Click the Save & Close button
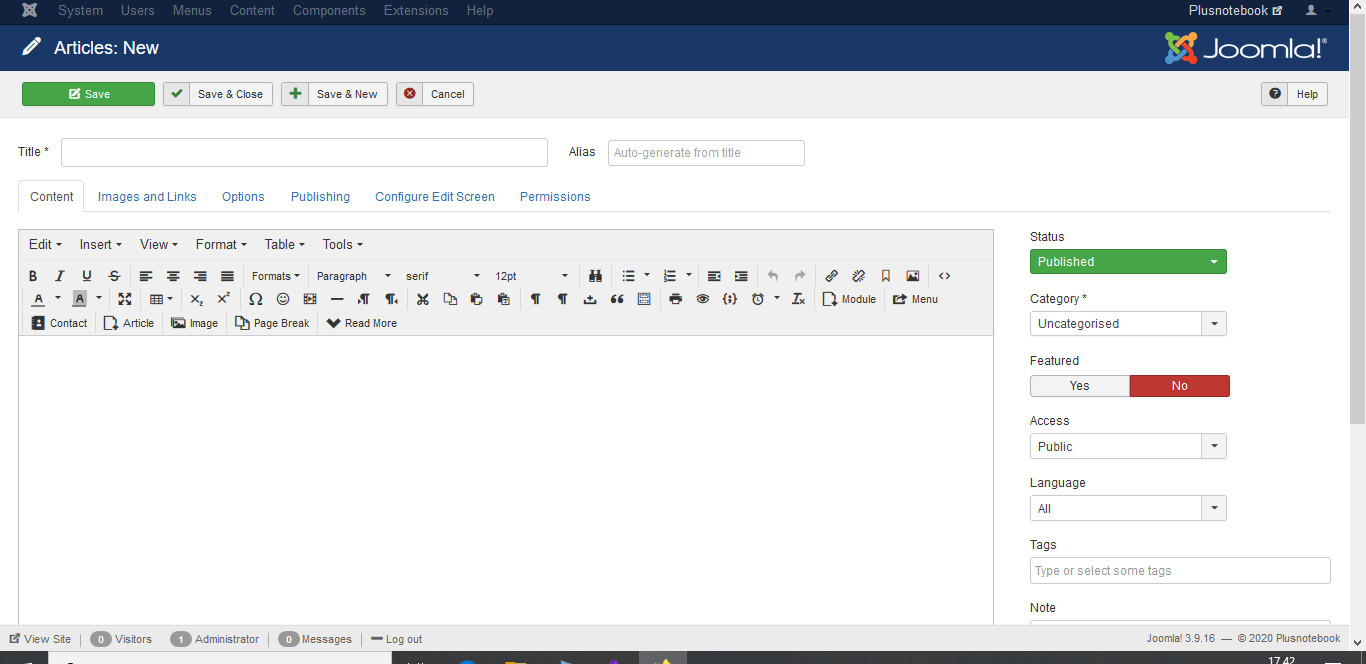Screen dimensions: 1366x664 click(218, 94)
